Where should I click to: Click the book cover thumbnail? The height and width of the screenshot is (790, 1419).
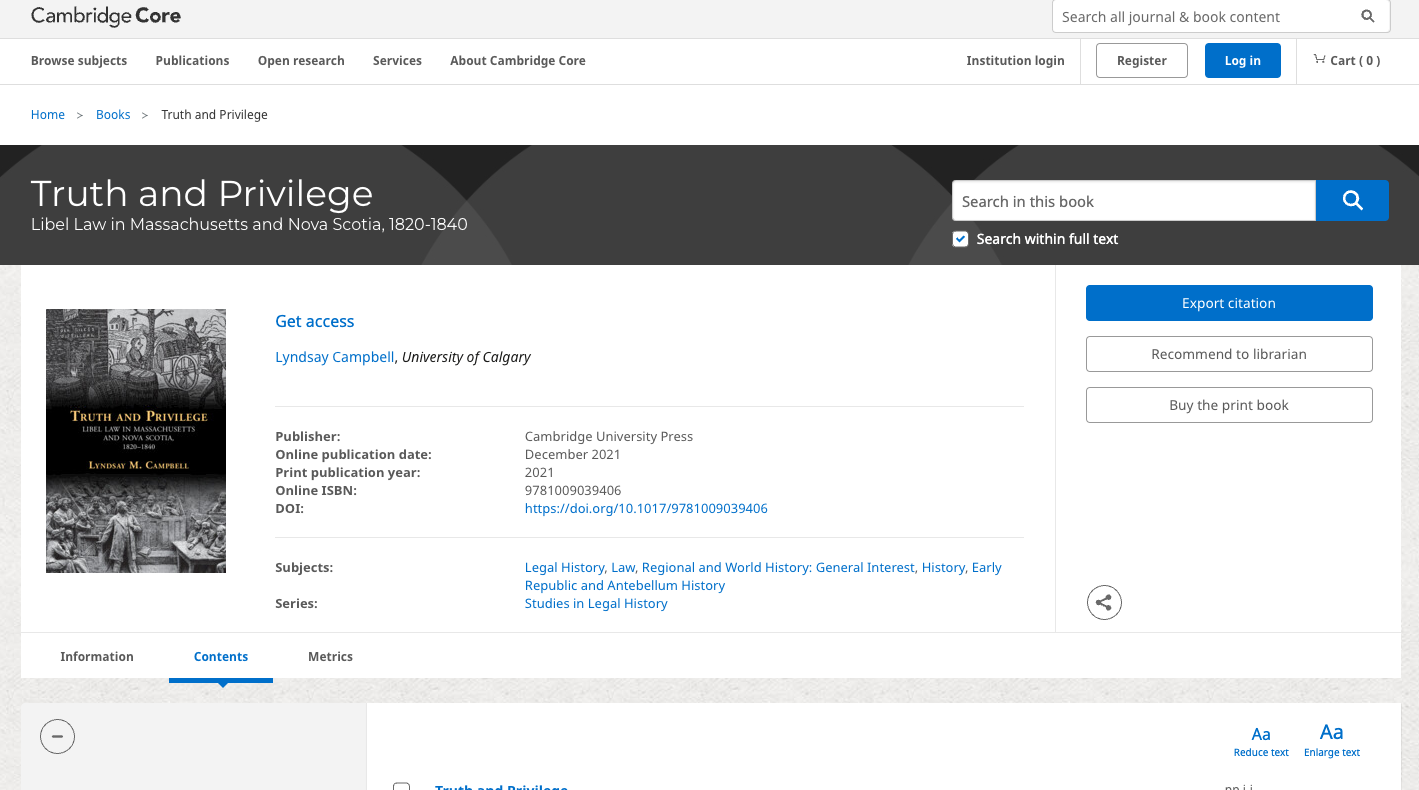coord(136,441)
